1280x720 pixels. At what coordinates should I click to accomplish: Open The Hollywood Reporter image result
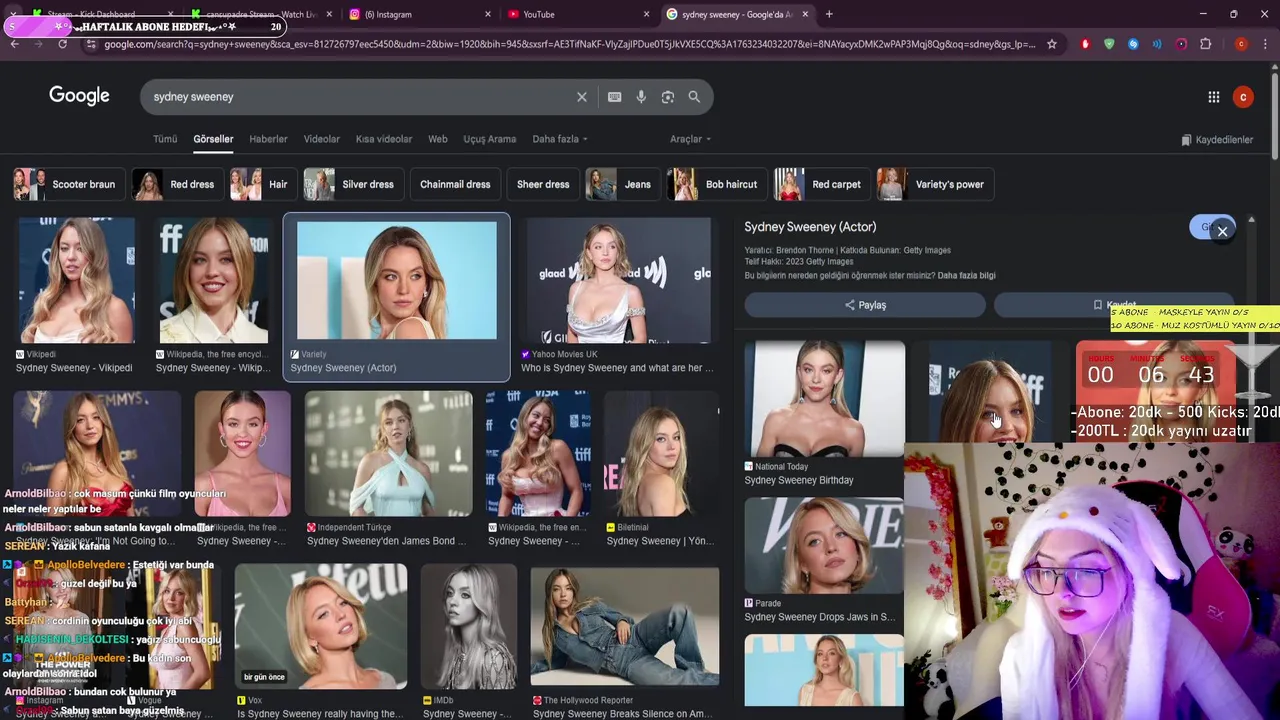[625, 626]
